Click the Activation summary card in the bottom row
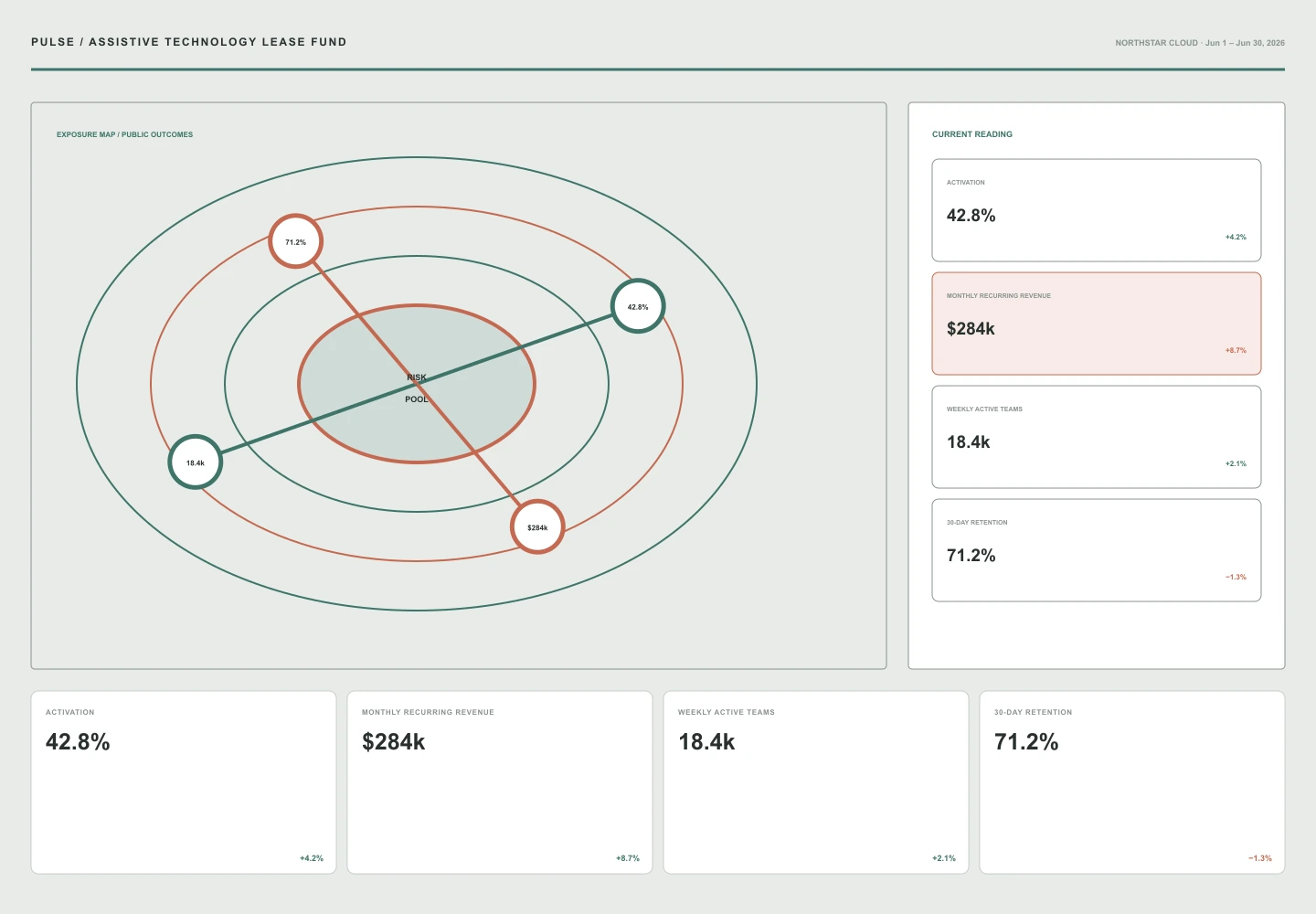The height and width of the screenshot is (914, 1316). [x=184, y=782]
